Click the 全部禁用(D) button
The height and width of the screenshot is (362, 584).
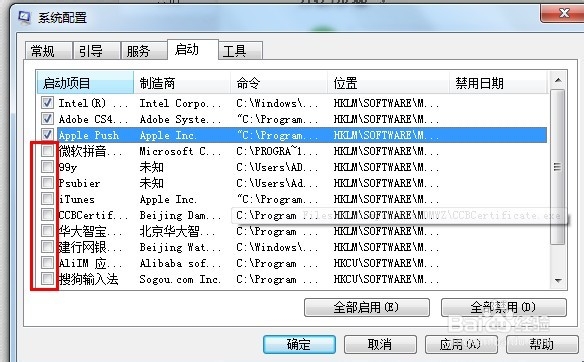[504, 307]
